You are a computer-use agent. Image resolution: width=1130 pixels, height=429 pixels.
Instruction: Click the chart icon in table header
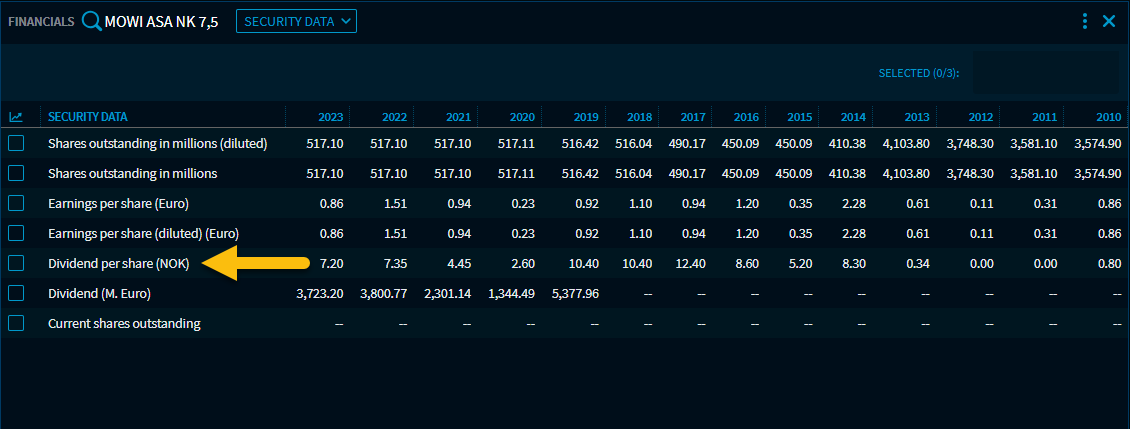[x=16, y=117]
